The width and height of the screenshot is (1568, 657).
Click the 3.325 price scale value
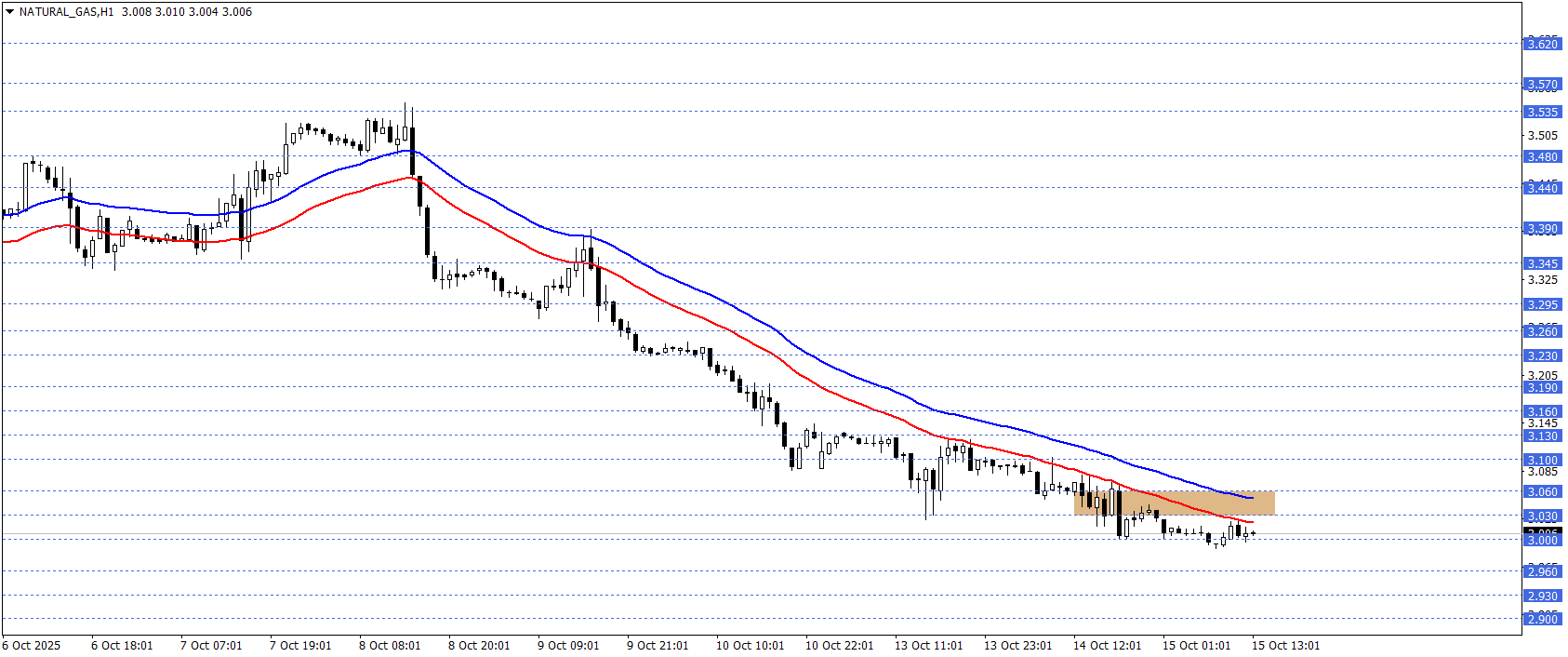point(1543,280)
